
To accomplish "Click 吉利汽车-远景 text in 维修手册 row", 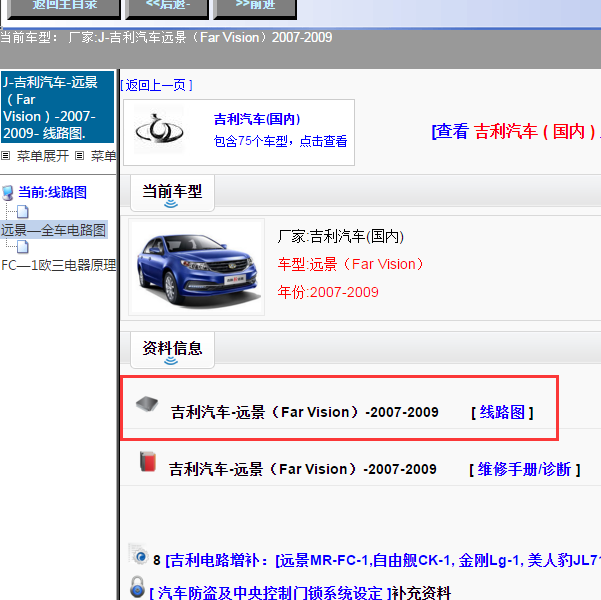I will [303, 469].
